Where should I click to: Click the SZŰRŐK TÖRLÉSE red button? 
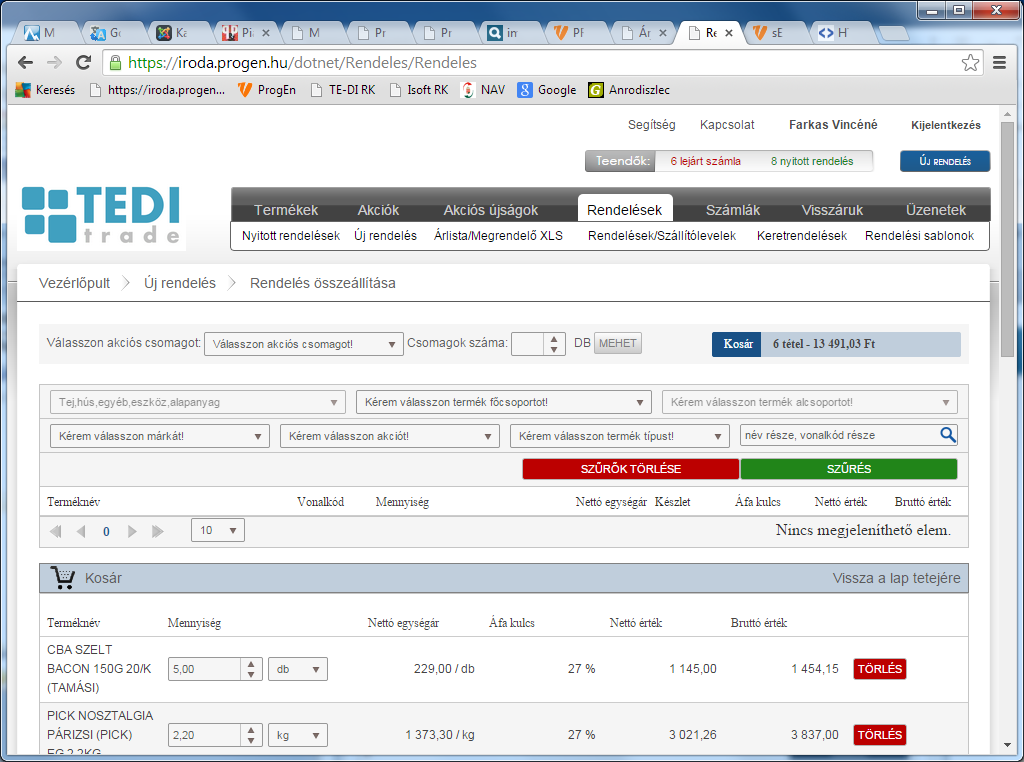tap(631, 469)
